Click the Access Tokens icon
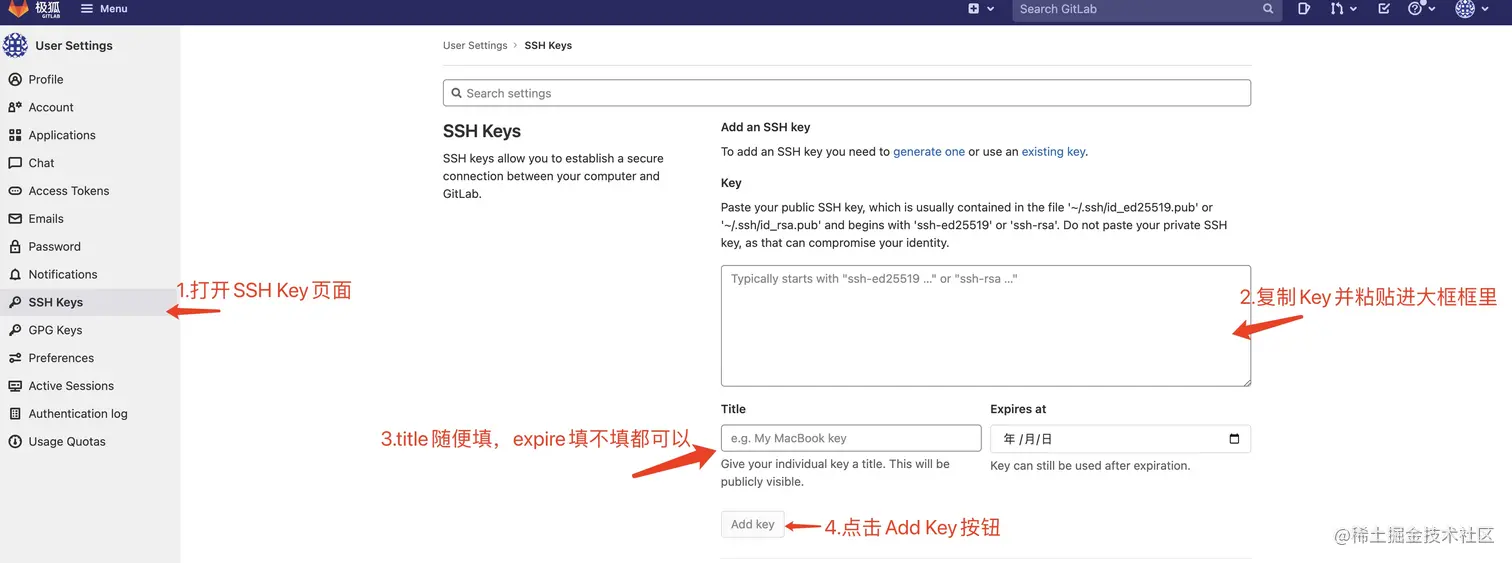 coord(15,191)
